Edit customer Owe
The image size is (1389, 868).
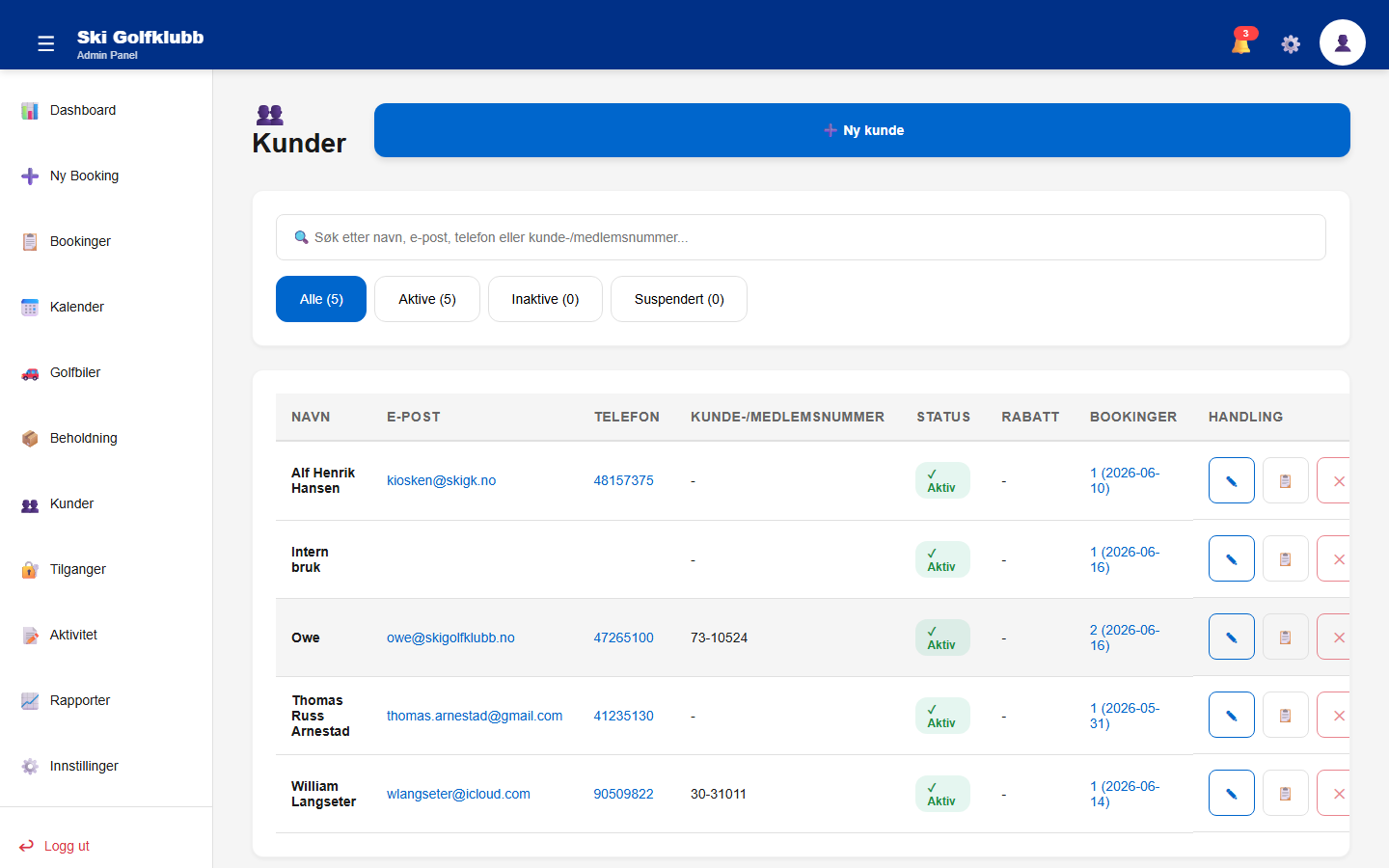tap(1232, 637)
